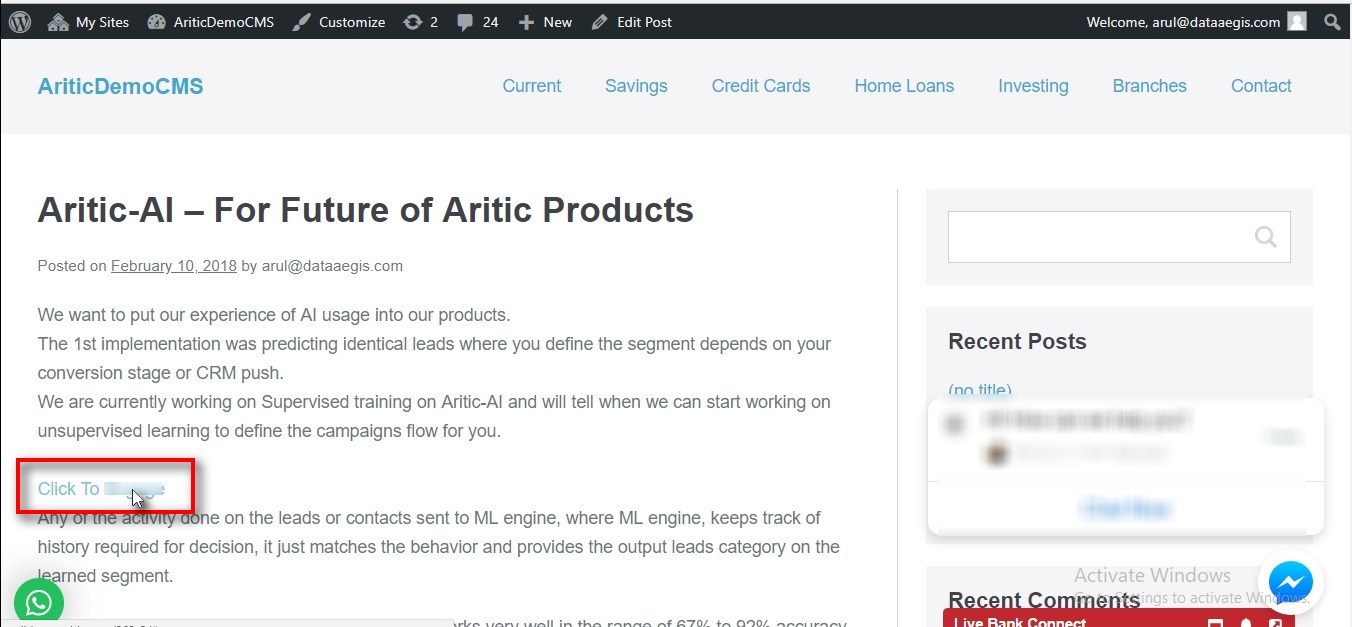
Task: Open the Investing navigation item
Action: pos(1033,86)
